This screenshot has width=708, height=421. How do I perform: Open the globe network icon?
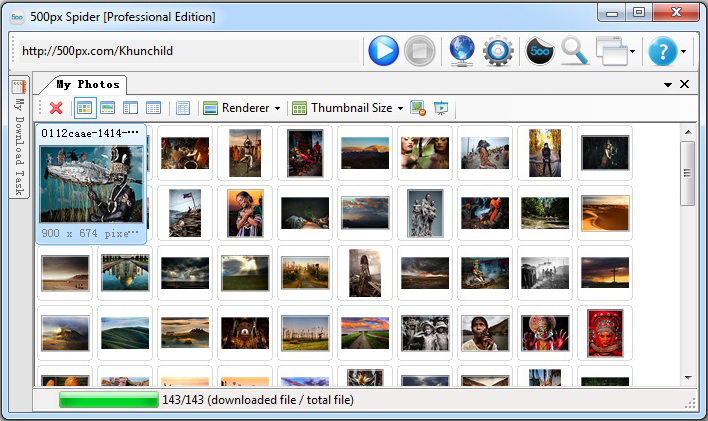point(462,51)
